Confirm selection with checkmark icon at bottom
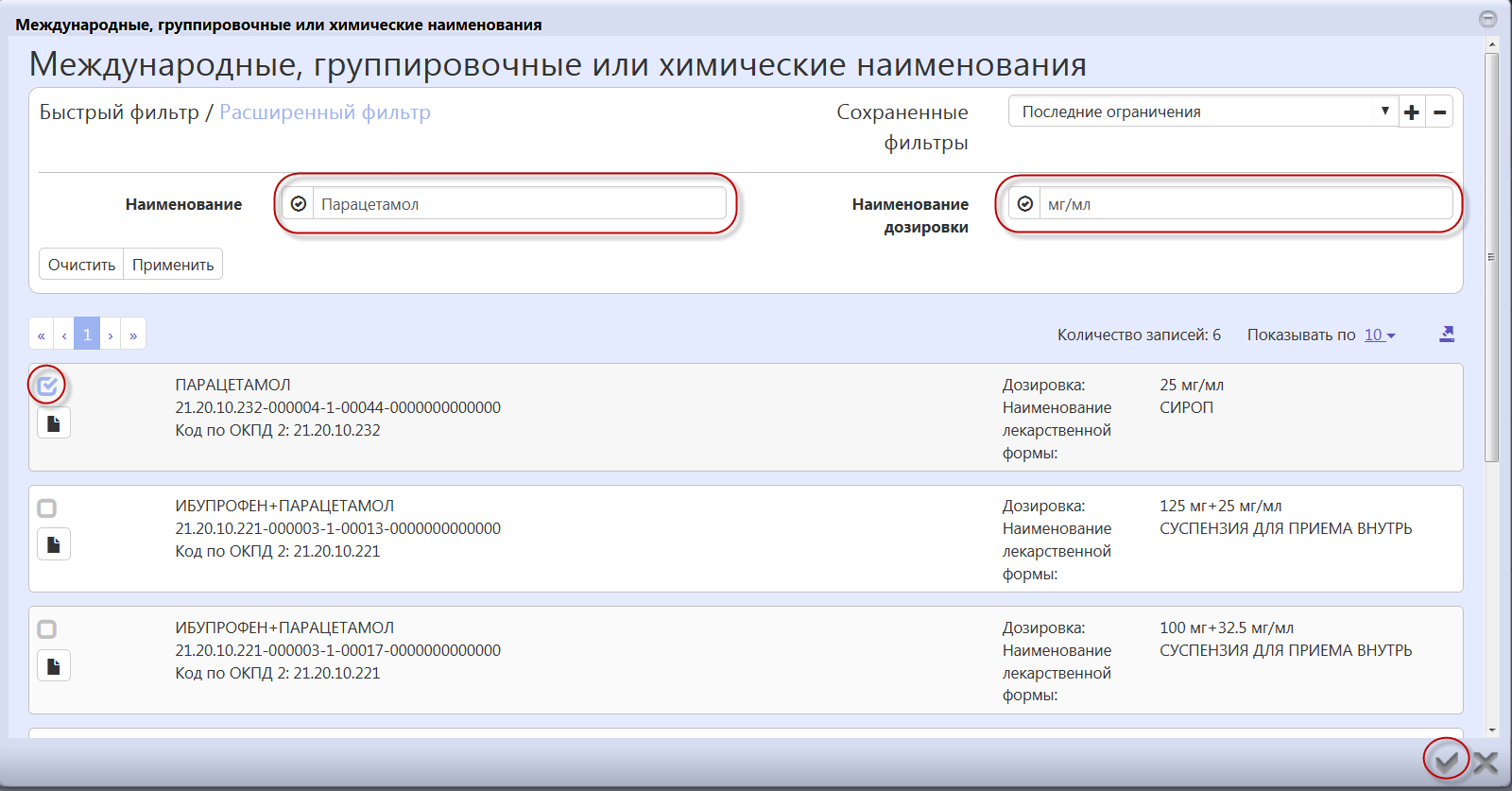This screenshot has width=1512, height=791. coord(1446,760)
